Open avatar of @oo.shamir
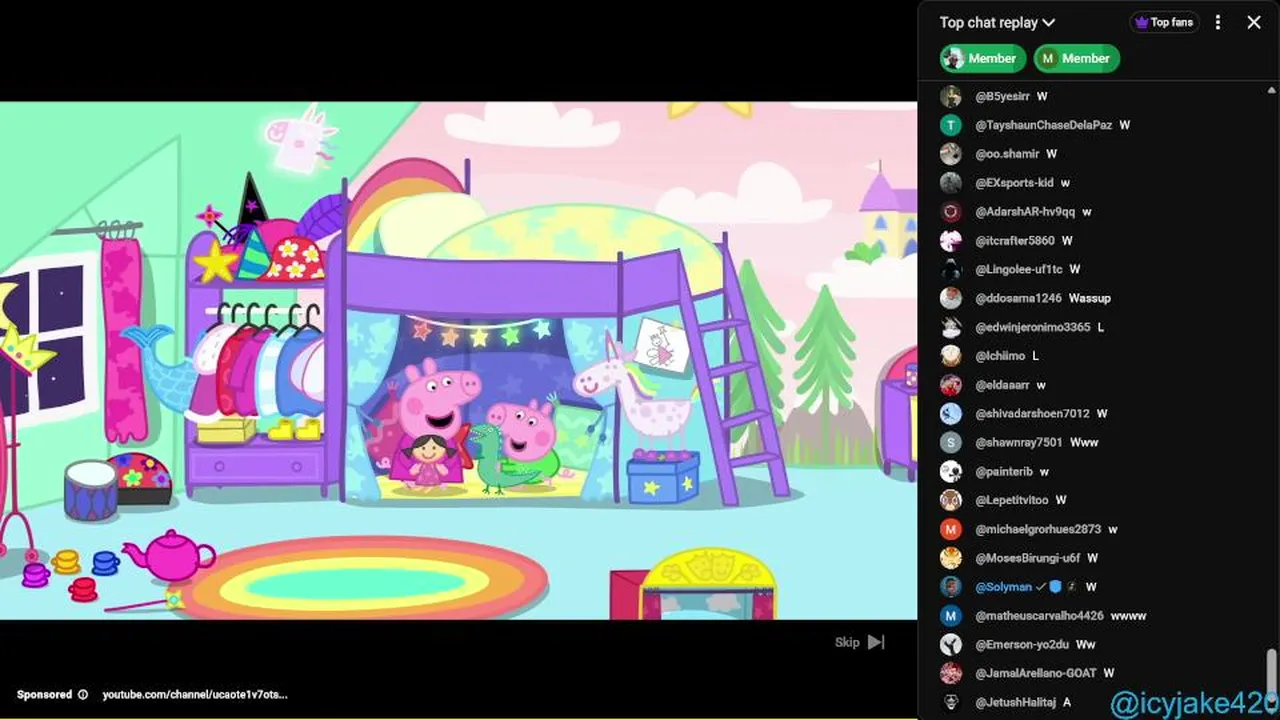Image resolution: width=1280 pixels, height=720 pixels. tap(951, 154)
